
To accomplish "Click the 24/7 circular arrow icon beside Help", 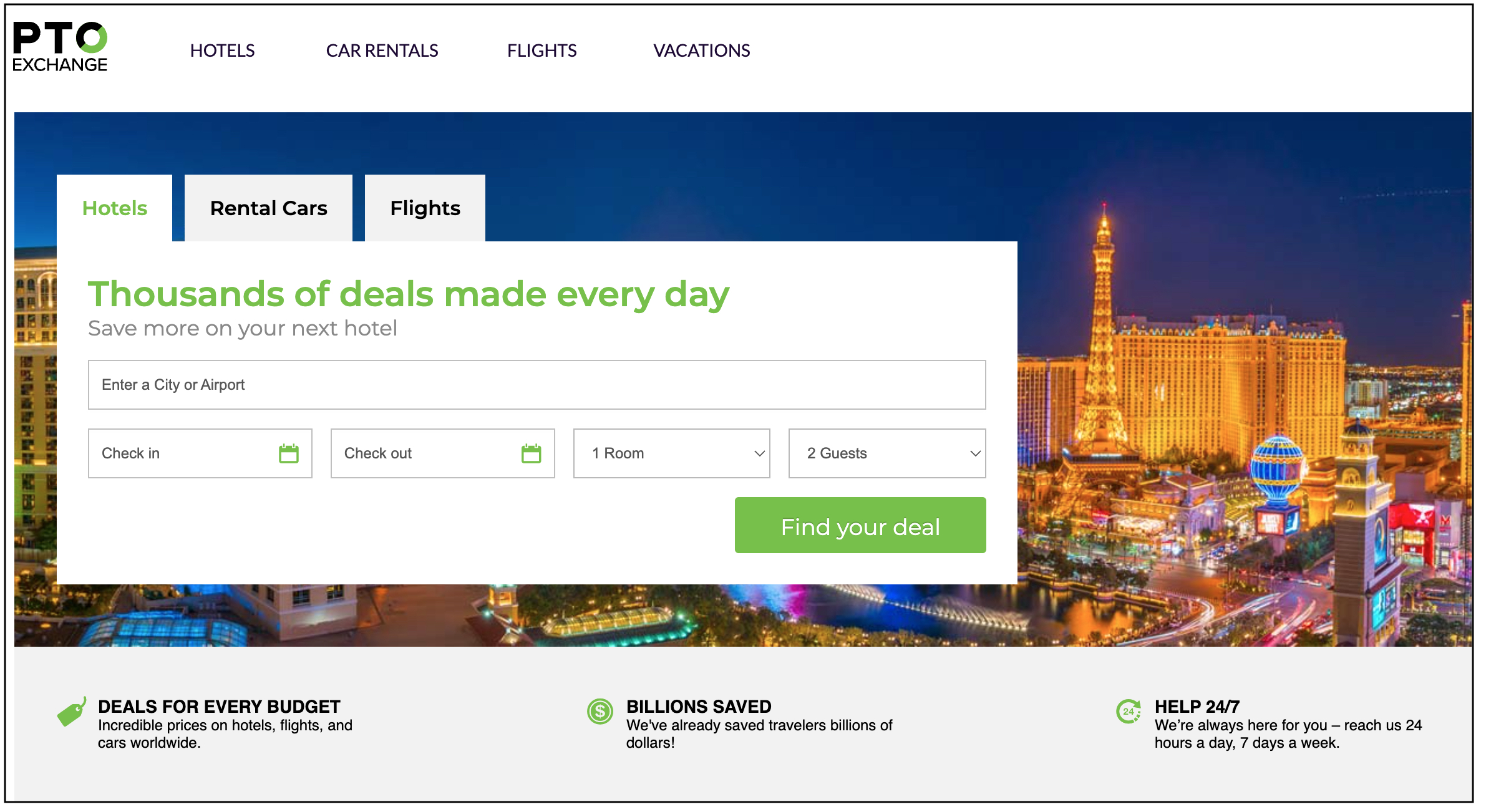I will click(x=1128, y=711).
